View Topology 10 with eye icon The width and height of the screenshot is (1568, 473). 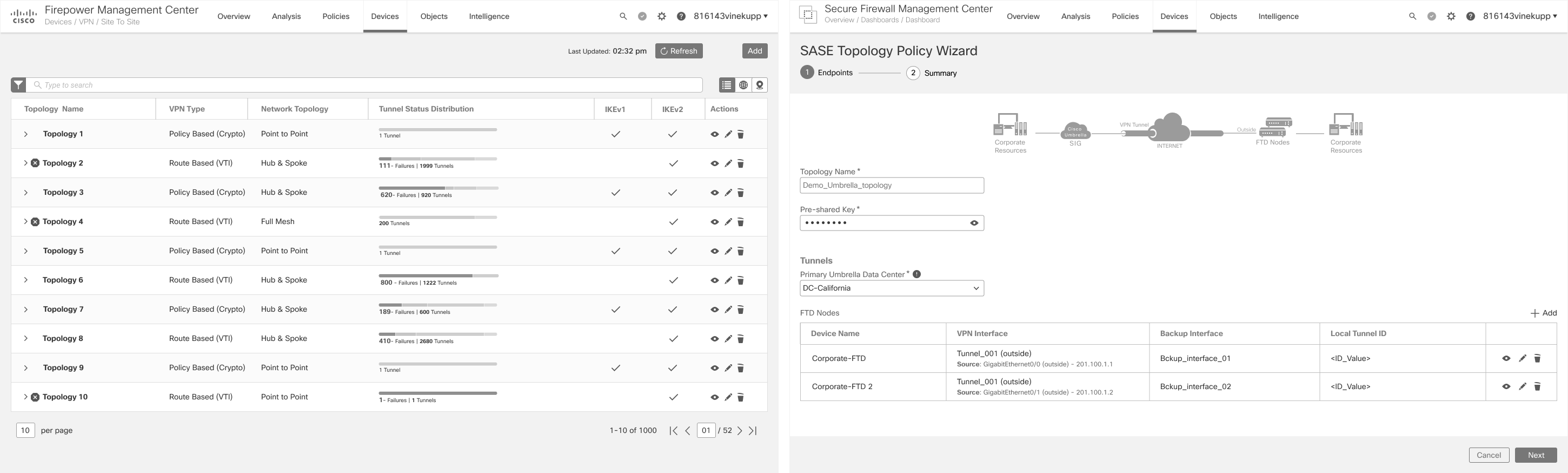point(715,397)
